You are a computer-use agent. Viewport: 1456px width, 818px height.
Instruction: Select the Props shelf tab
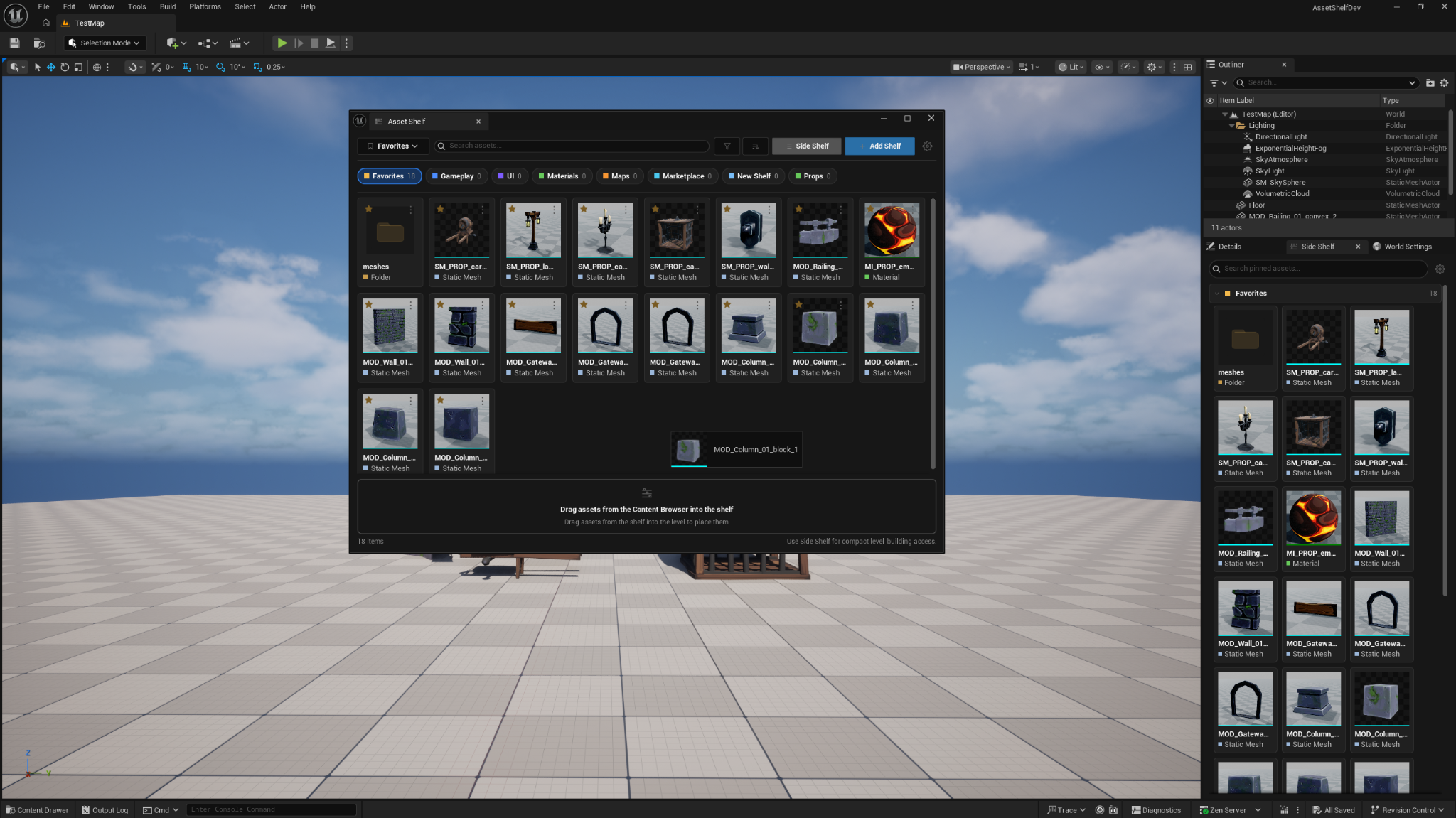pyautogui.click(x=813, y=176)
